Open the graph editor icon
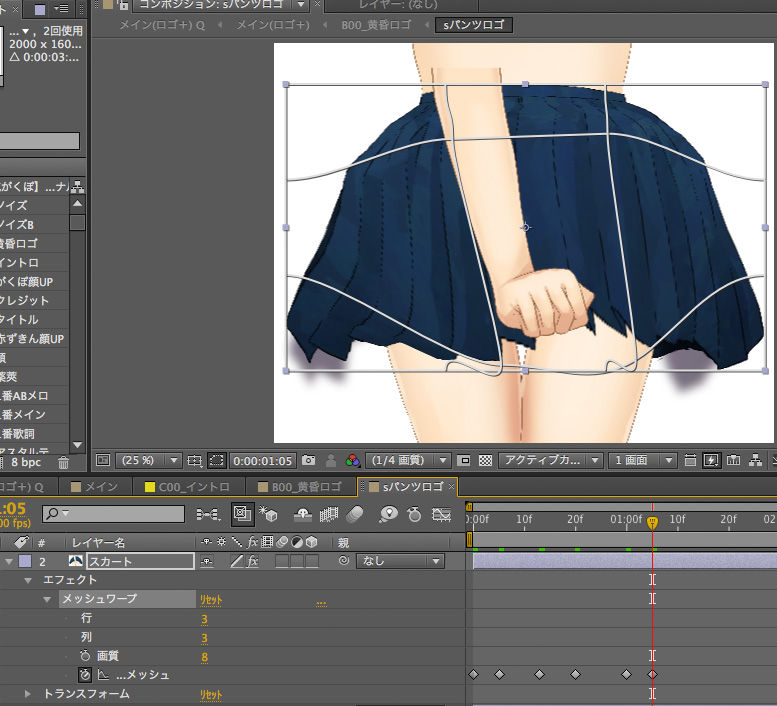This screenshot has height=706, width=777. [x=441, y=515]
